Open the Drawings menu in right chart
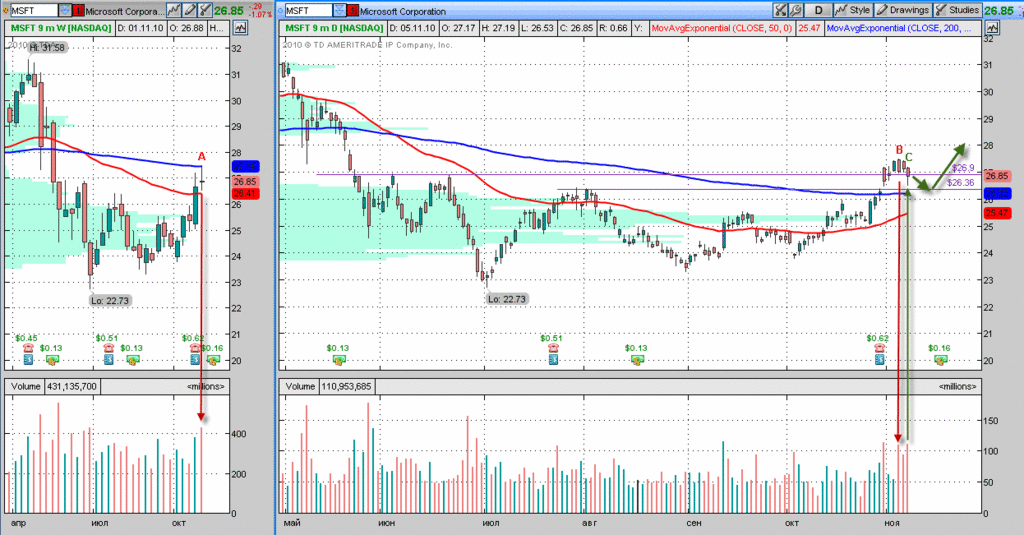The image size is (1024, 535). (x=903, y=10)
